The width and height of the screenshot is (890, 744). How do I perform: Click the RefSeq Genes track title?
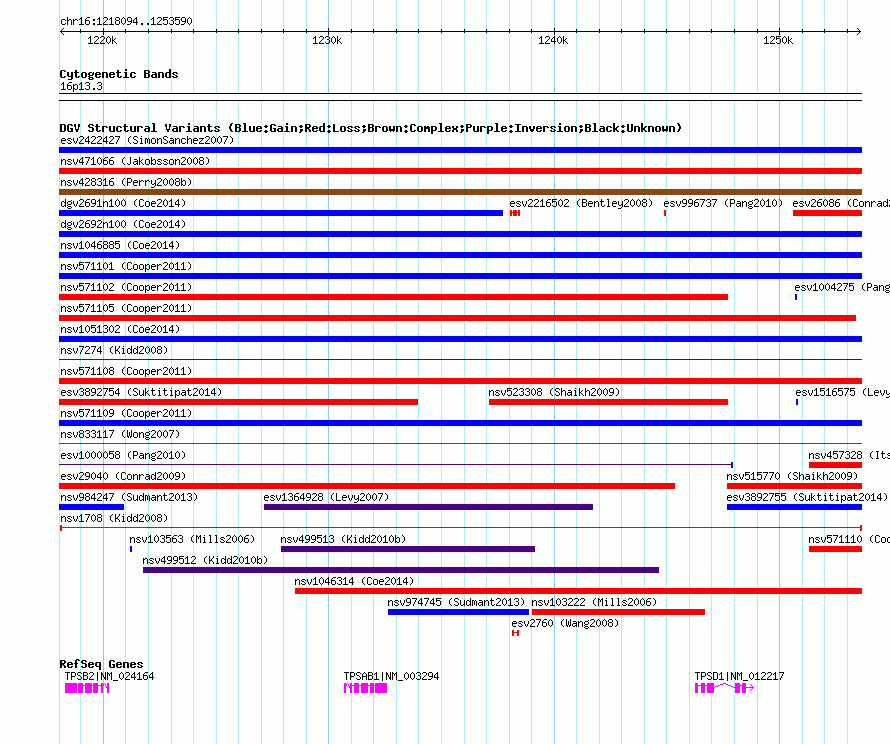(102, 664)
